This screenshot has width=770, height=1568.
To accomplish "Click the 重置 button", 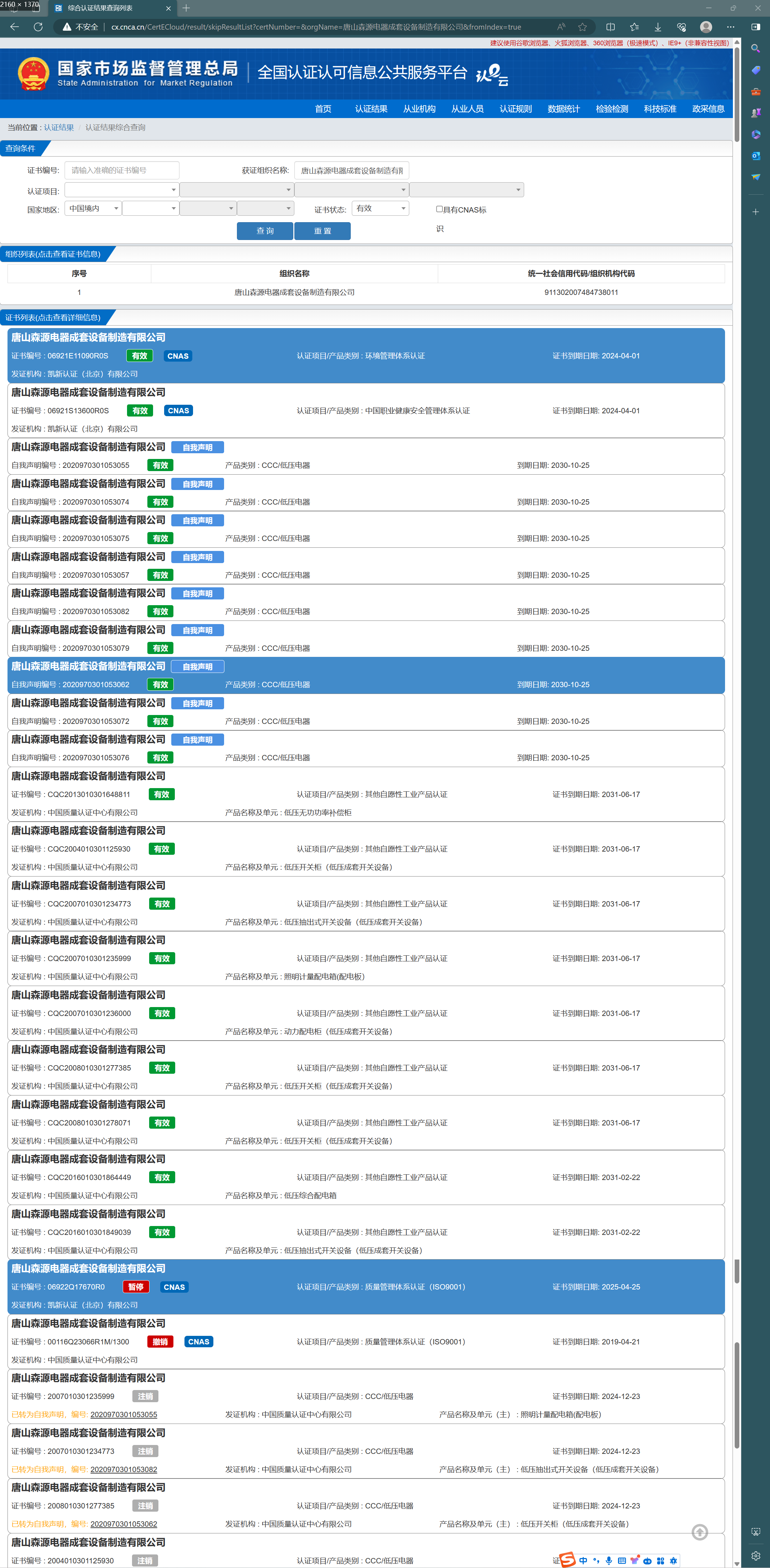I will click(x=322, y=231).
